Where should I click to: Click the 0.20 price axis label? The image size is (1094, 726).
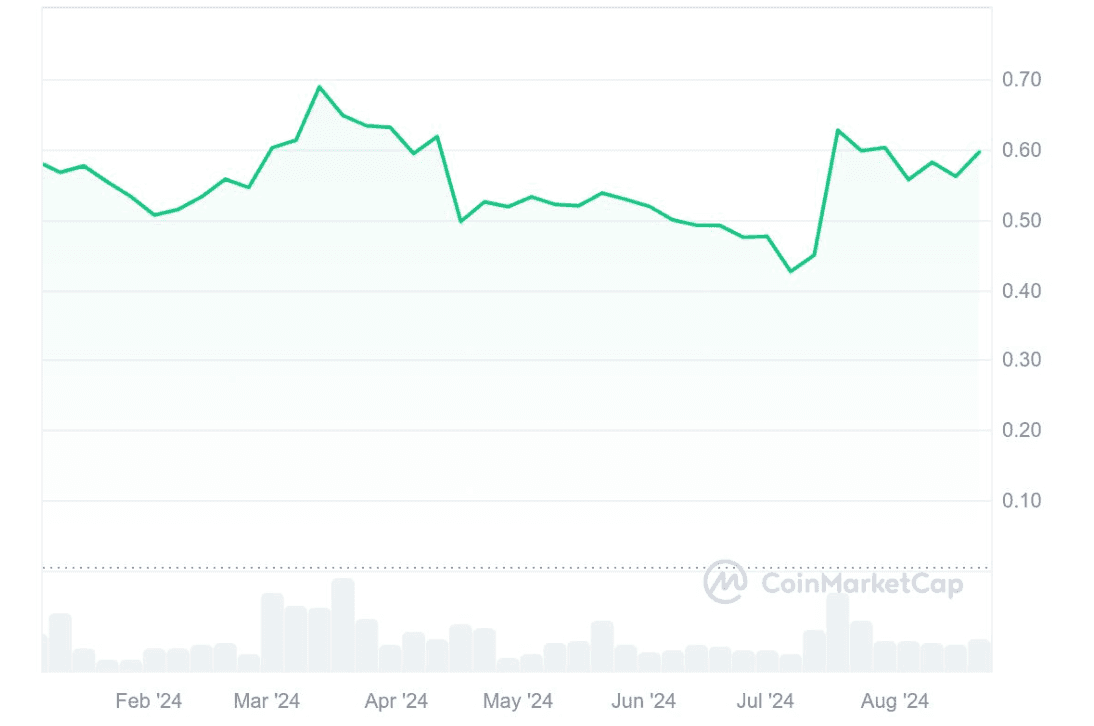pos(1021,431)
